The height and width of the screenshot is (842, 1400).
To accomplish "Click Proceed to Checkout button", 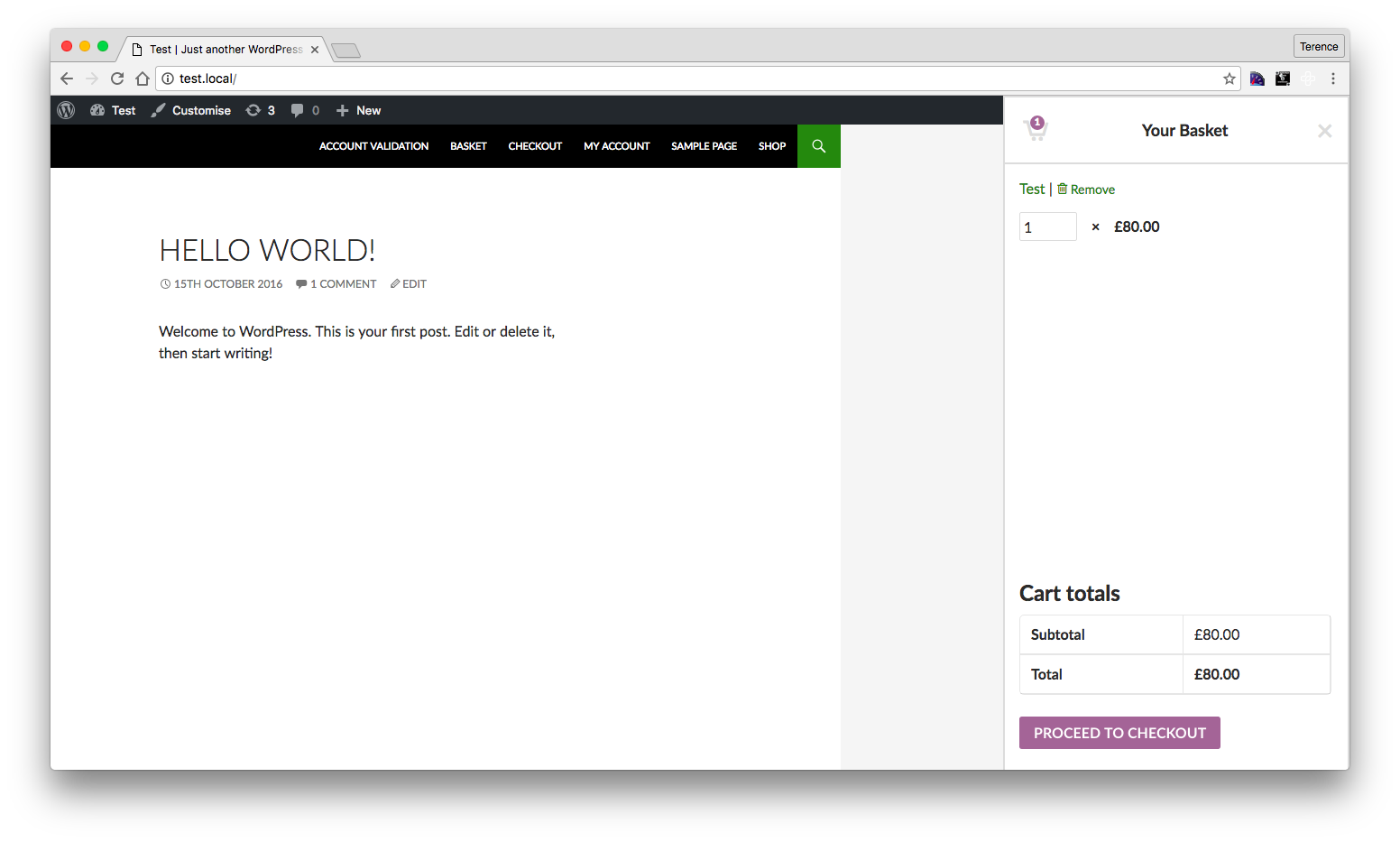I will [x=1119, y=733].
